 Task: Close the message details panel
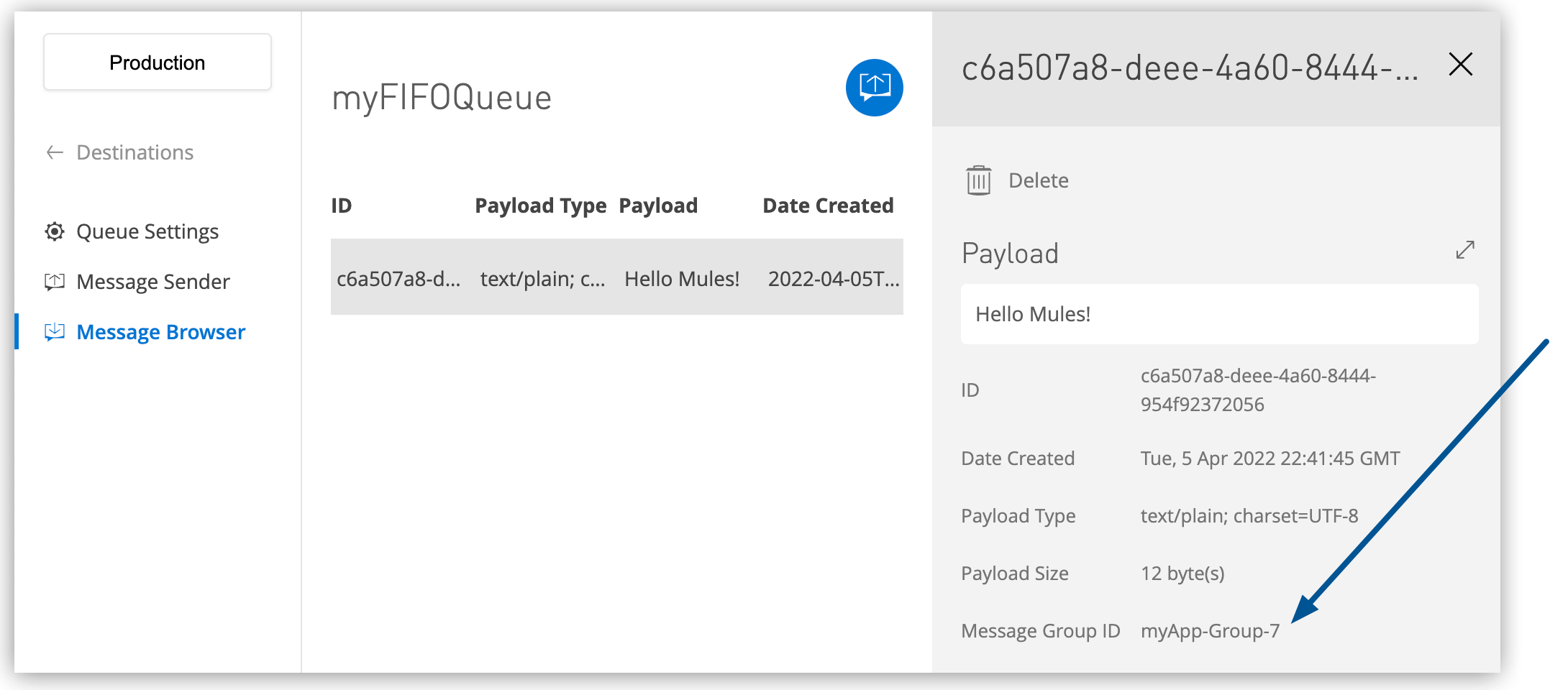click(x=1460, y=64)
